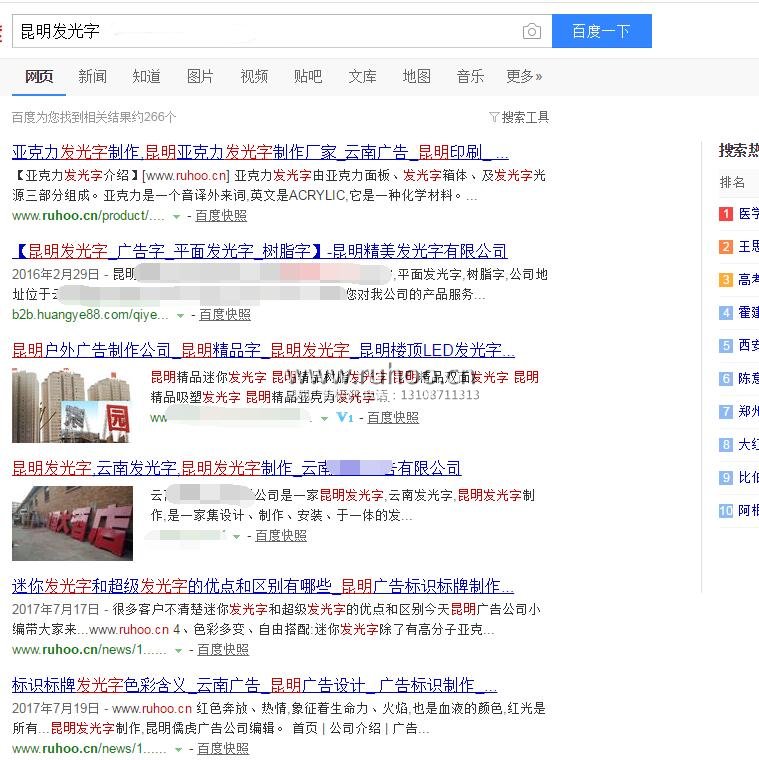Open 百度快照 of the 大酒店 thumbnail result
The width and height of the screenshot is (759, 760).
coord(281,536)
